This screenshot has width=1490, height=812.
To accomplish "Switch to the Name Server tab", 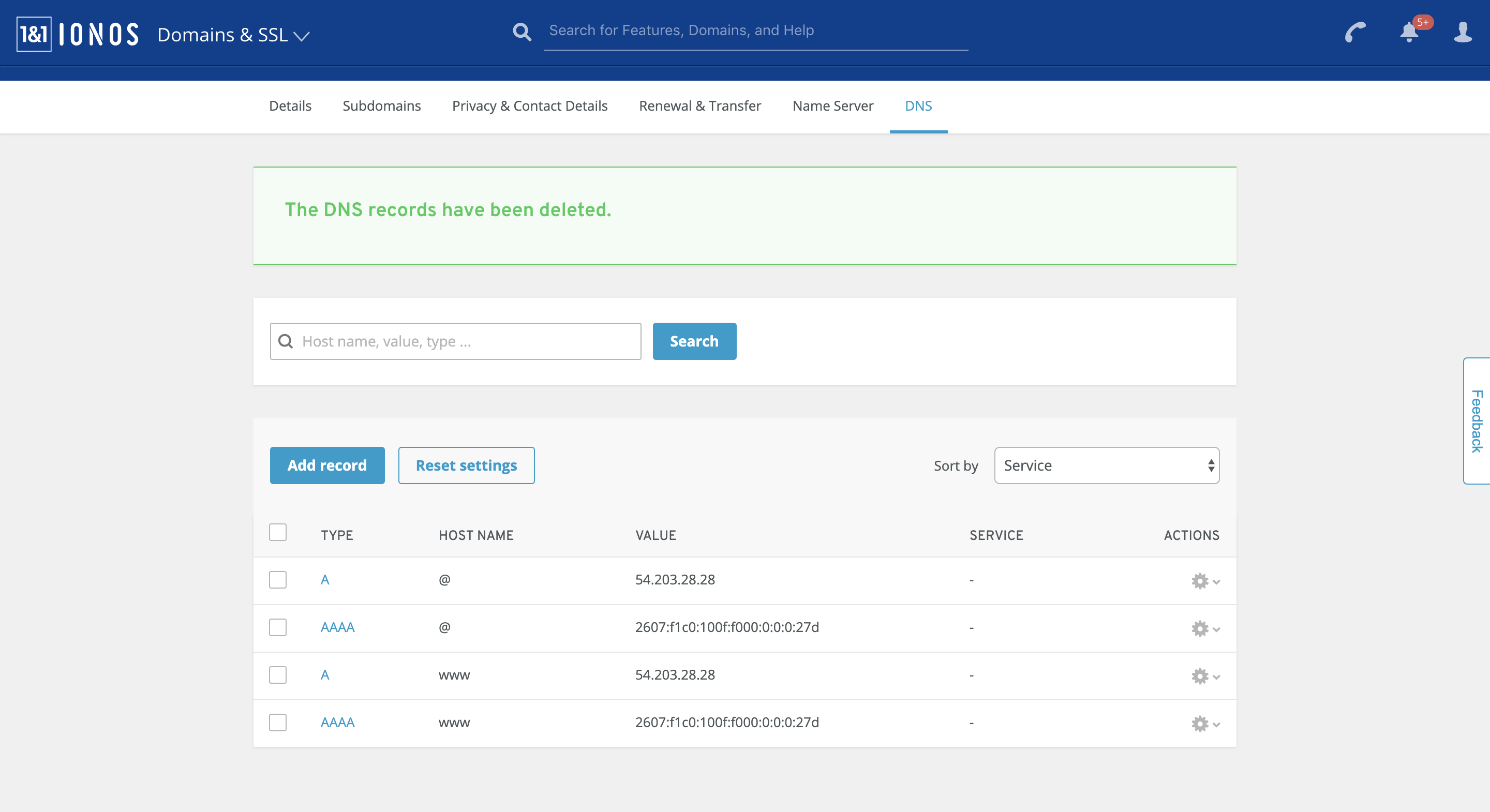I will (832, 106).
